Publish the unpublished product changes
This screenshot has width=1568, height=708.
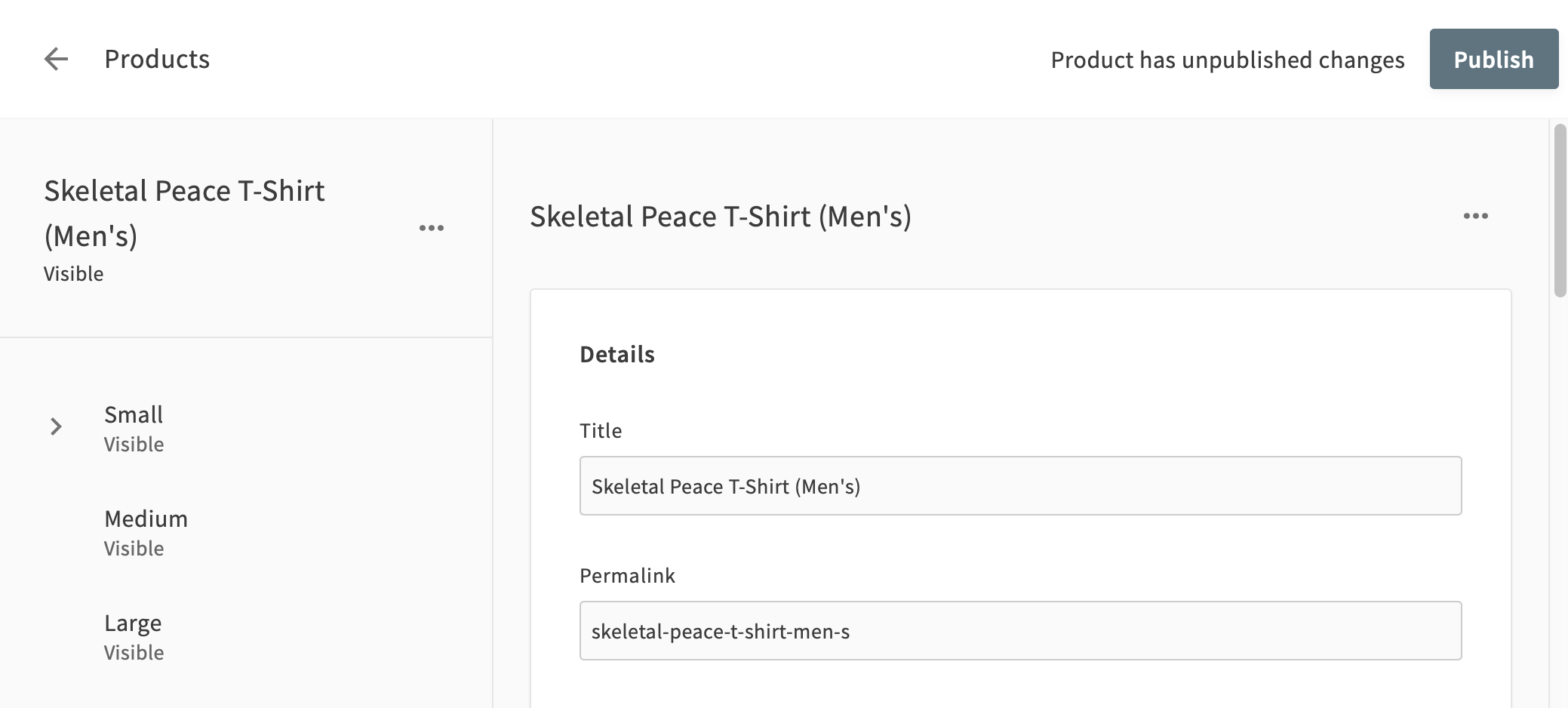click(x=1493, y=59)
